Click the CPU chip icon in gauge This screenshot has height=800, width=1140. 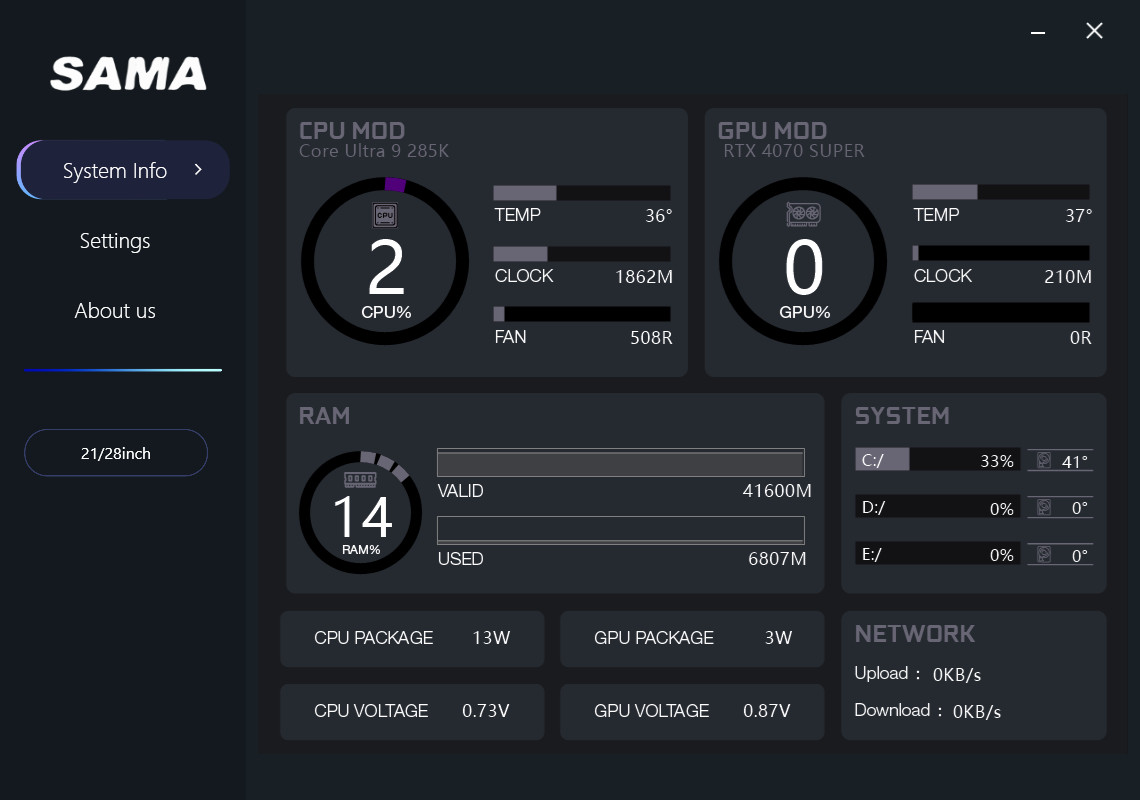click(385, 215)
